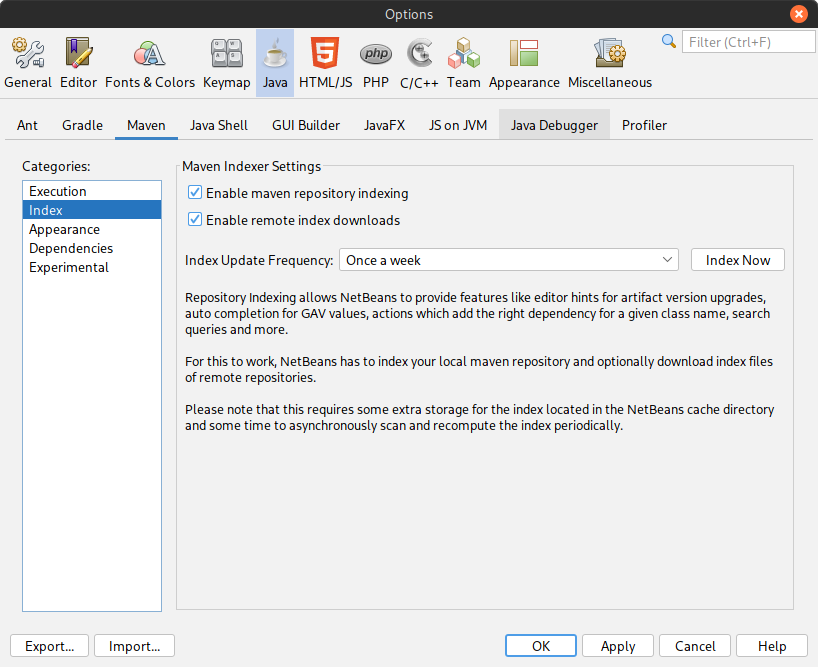
Task: Toggle Enable remote index downloads checkbox
Action: [x=195, y=220]
